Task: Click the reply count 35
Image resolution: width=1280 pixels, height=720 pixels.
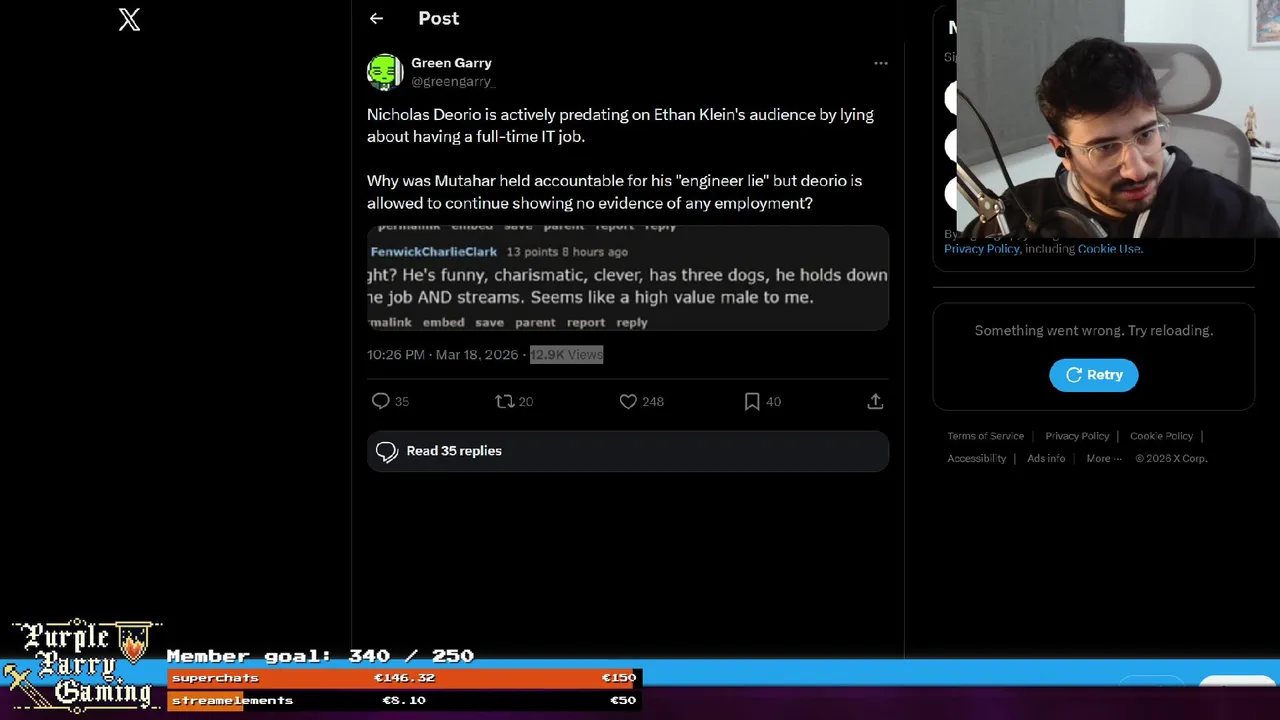Action: pos(402,401)
